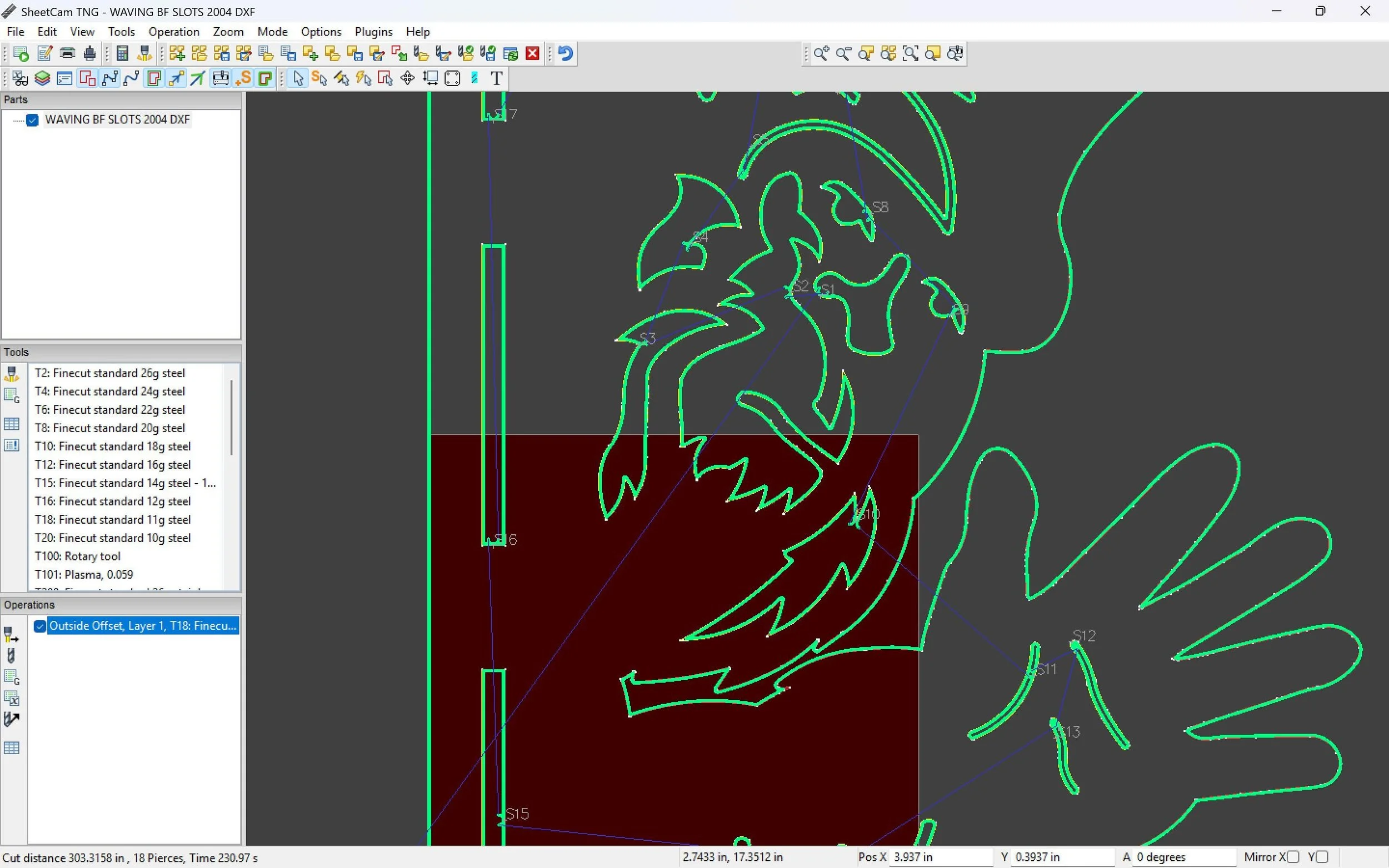
Task: Click the red X delete icon
Action: click(532, 54)
